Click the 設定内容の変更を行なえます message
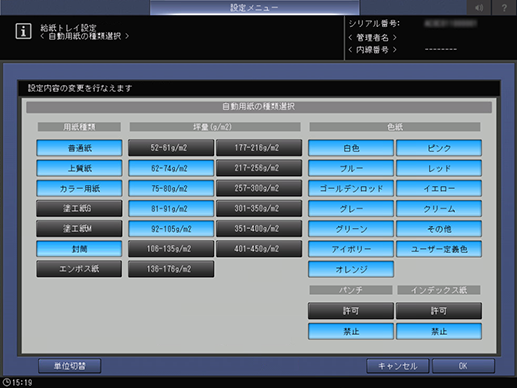This screenshot has height=388, width=517. [x=80, y=88]
